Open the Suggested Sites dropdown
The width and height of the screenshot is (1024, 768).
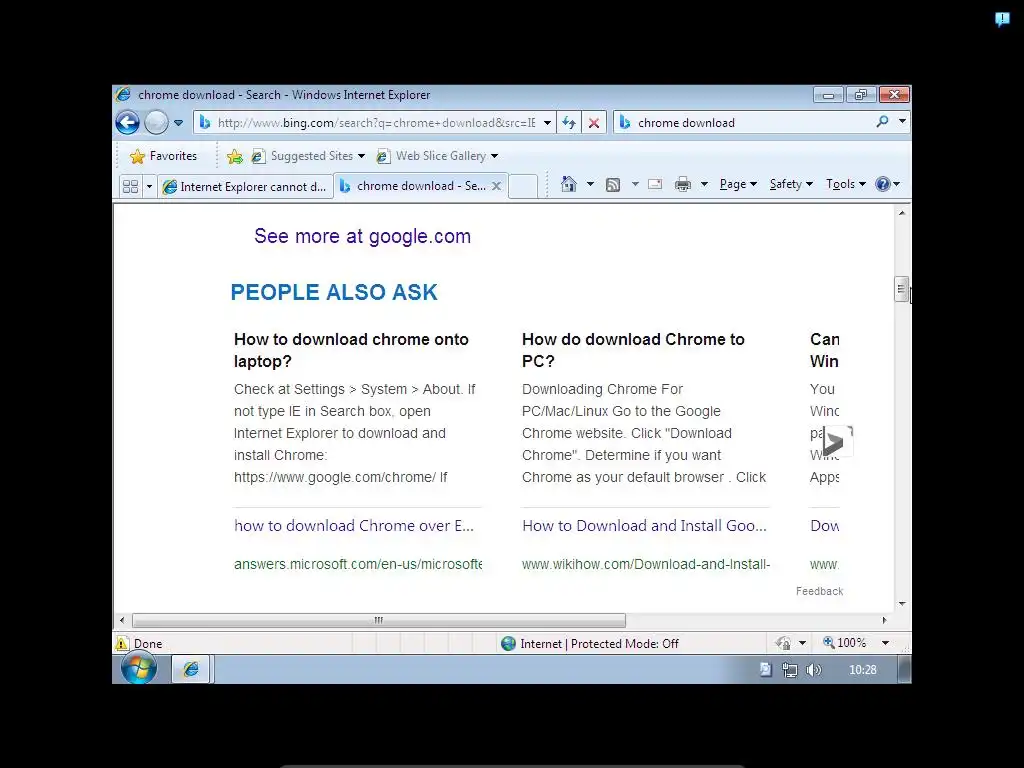[308, 156]
